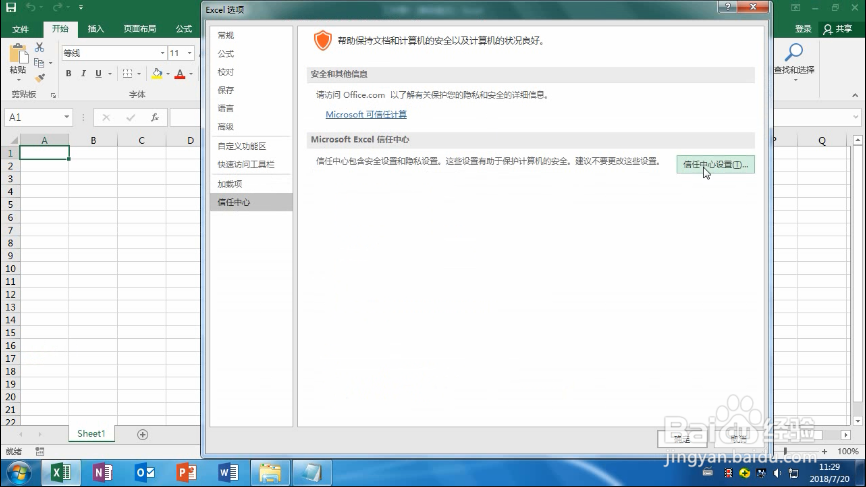This screenshot has width=866, height=487.
Task: Click the Save icon in quick access toolbar
Action: tap(10, 7)
